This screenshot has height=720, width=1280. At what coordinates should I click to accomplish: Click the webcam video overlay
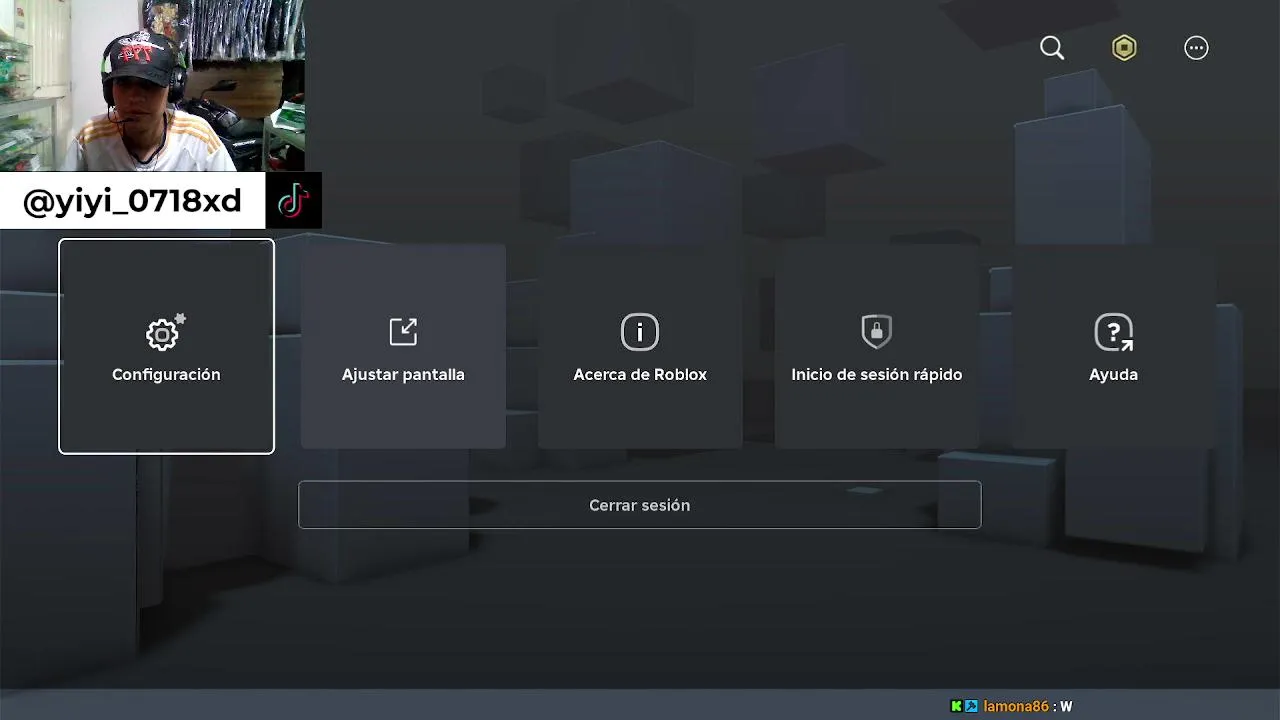pyautogui.click(x=152, y=86)
